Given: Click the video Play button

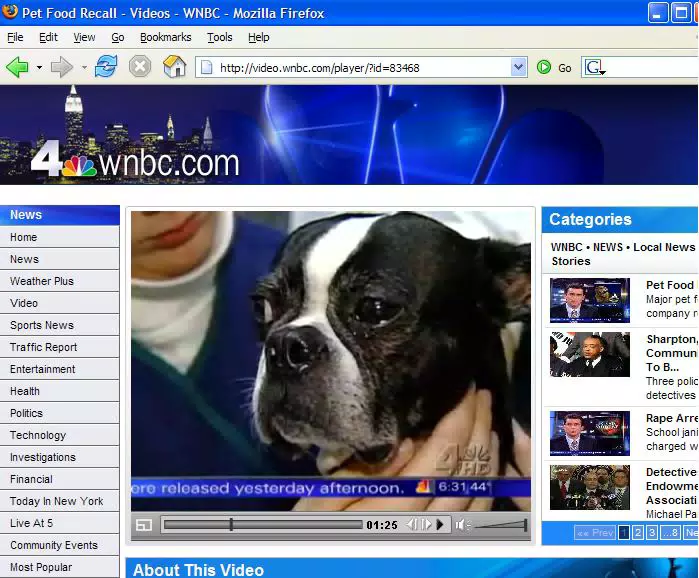Looking at the screenshot, I should (x=440, y=525).
